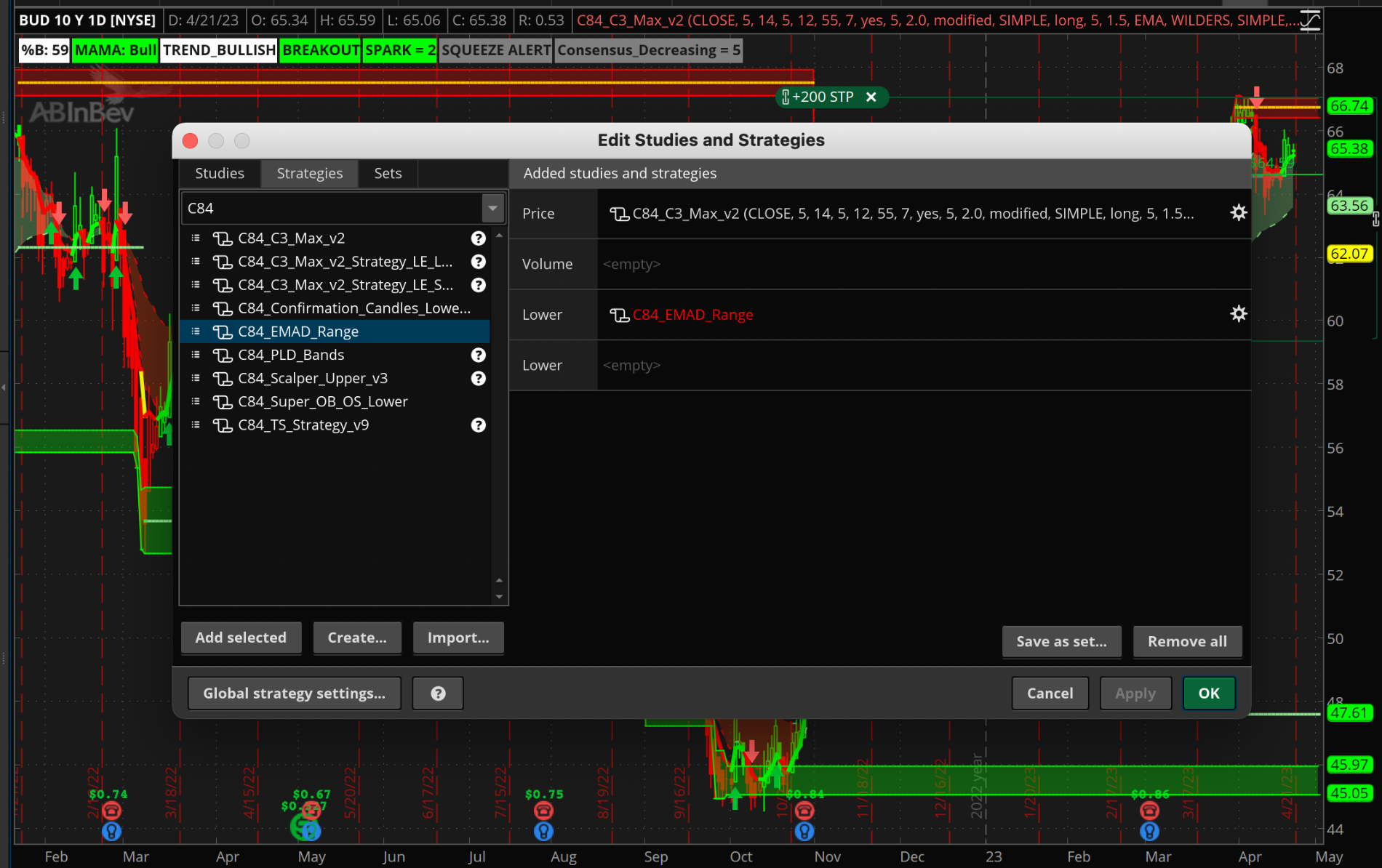Click Cancel in the dialog

pos(1050,694)
